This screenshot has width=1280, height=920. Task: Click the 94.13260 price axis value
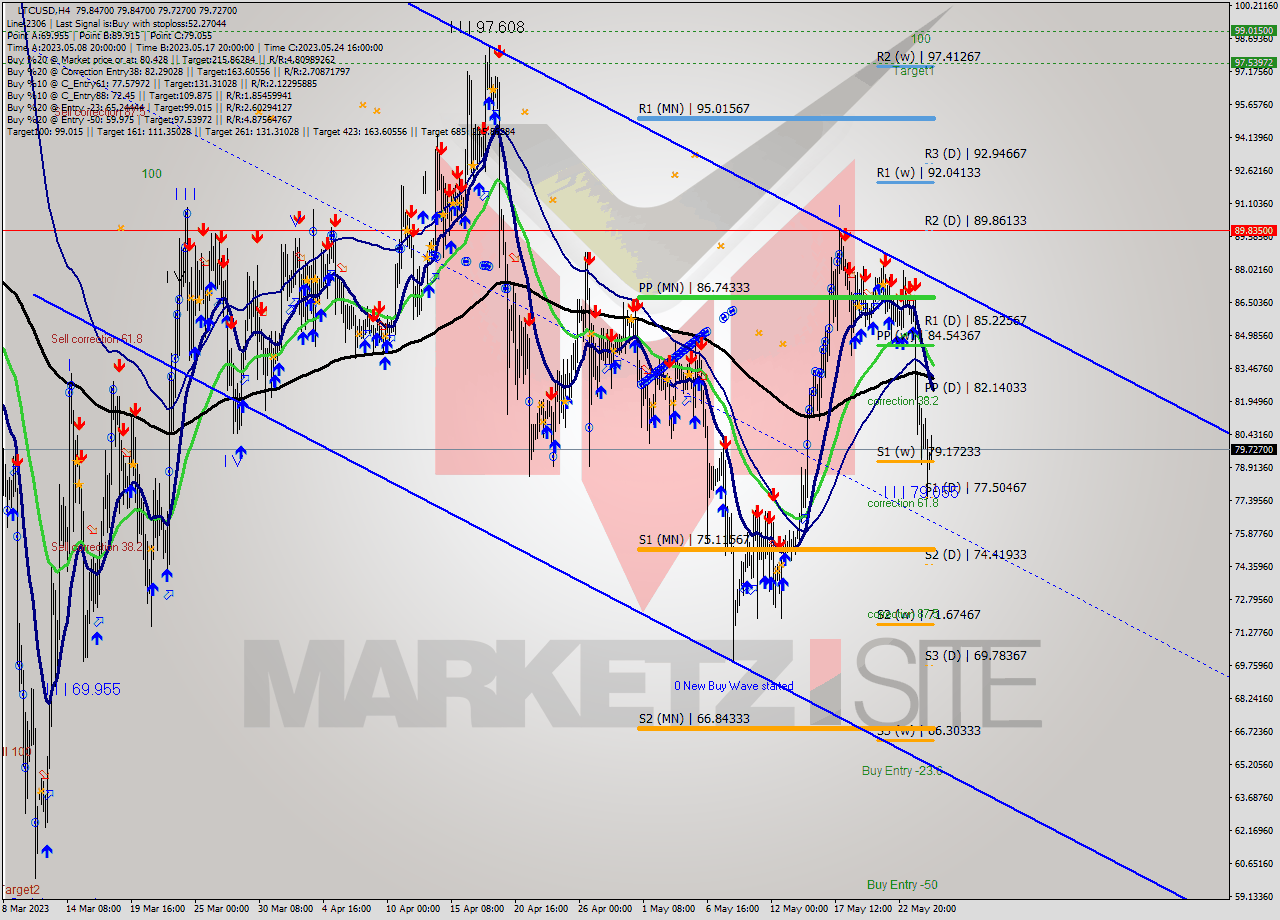point(1254,137)
